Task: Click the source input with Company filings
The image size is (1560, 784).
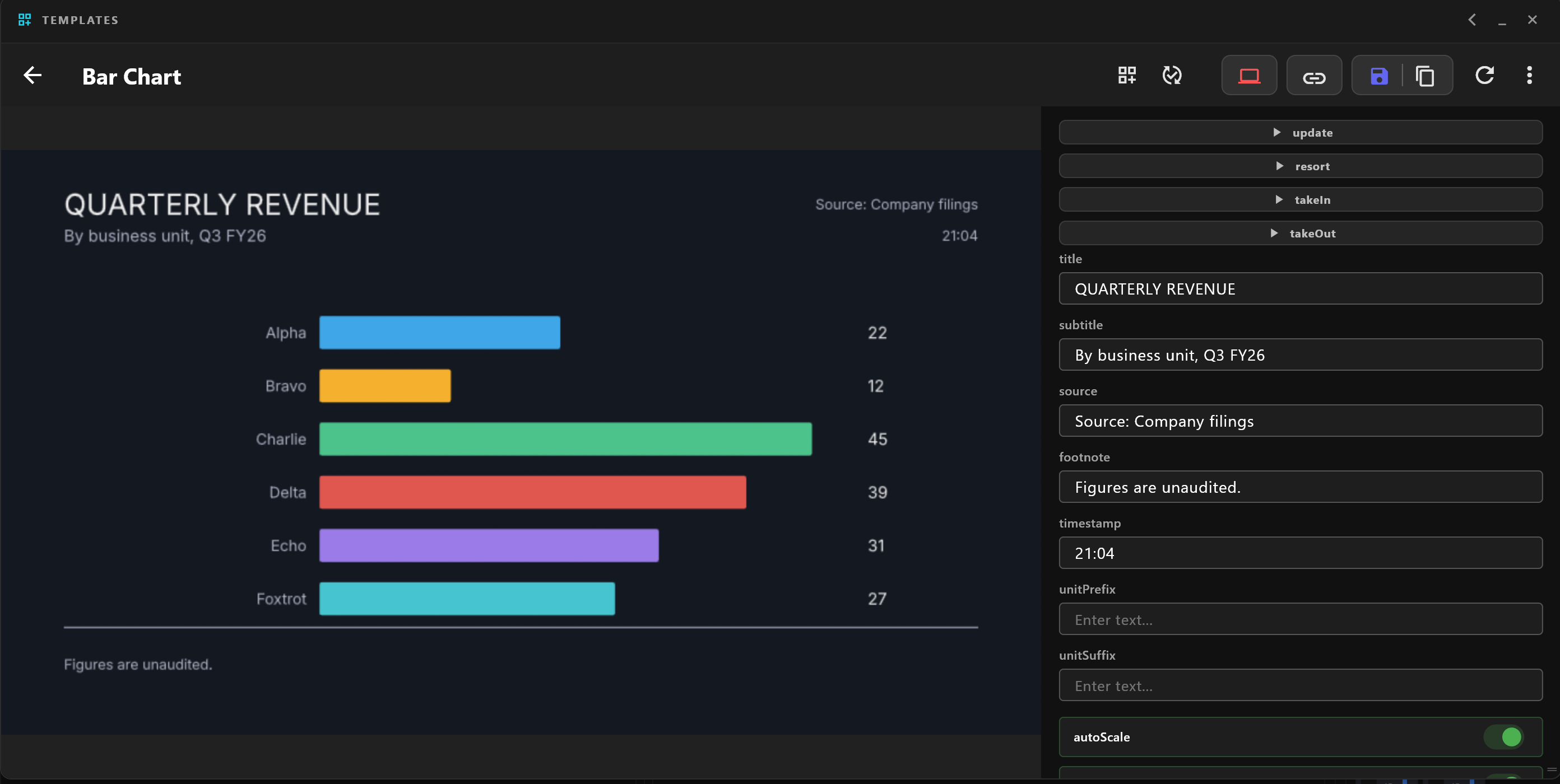Action: point(1300,421)
